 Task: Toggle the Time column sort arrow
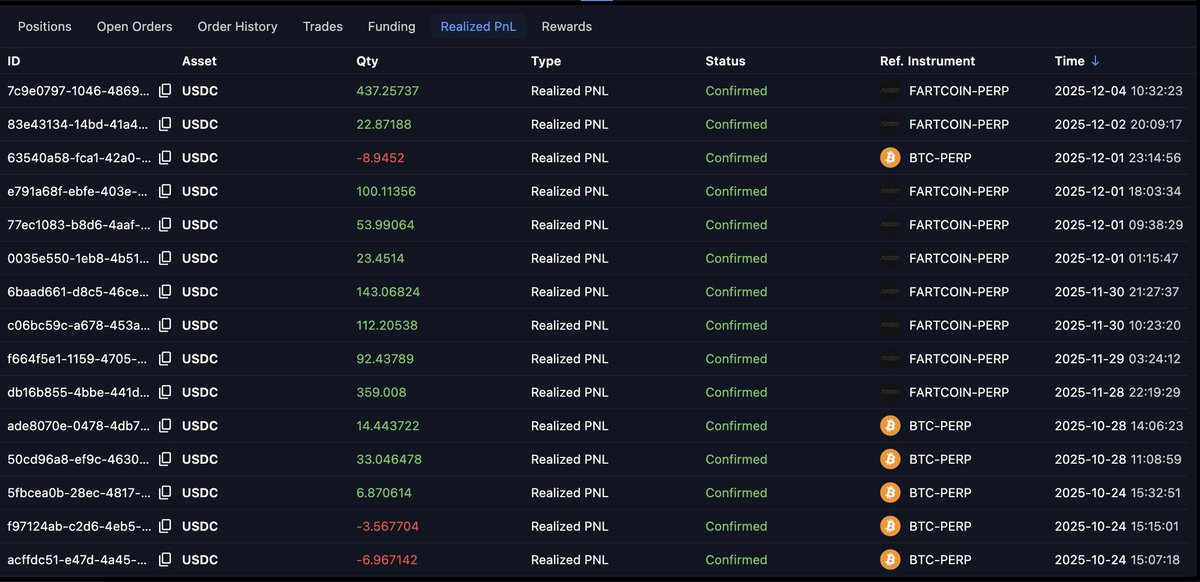[x=1096, y=61]
